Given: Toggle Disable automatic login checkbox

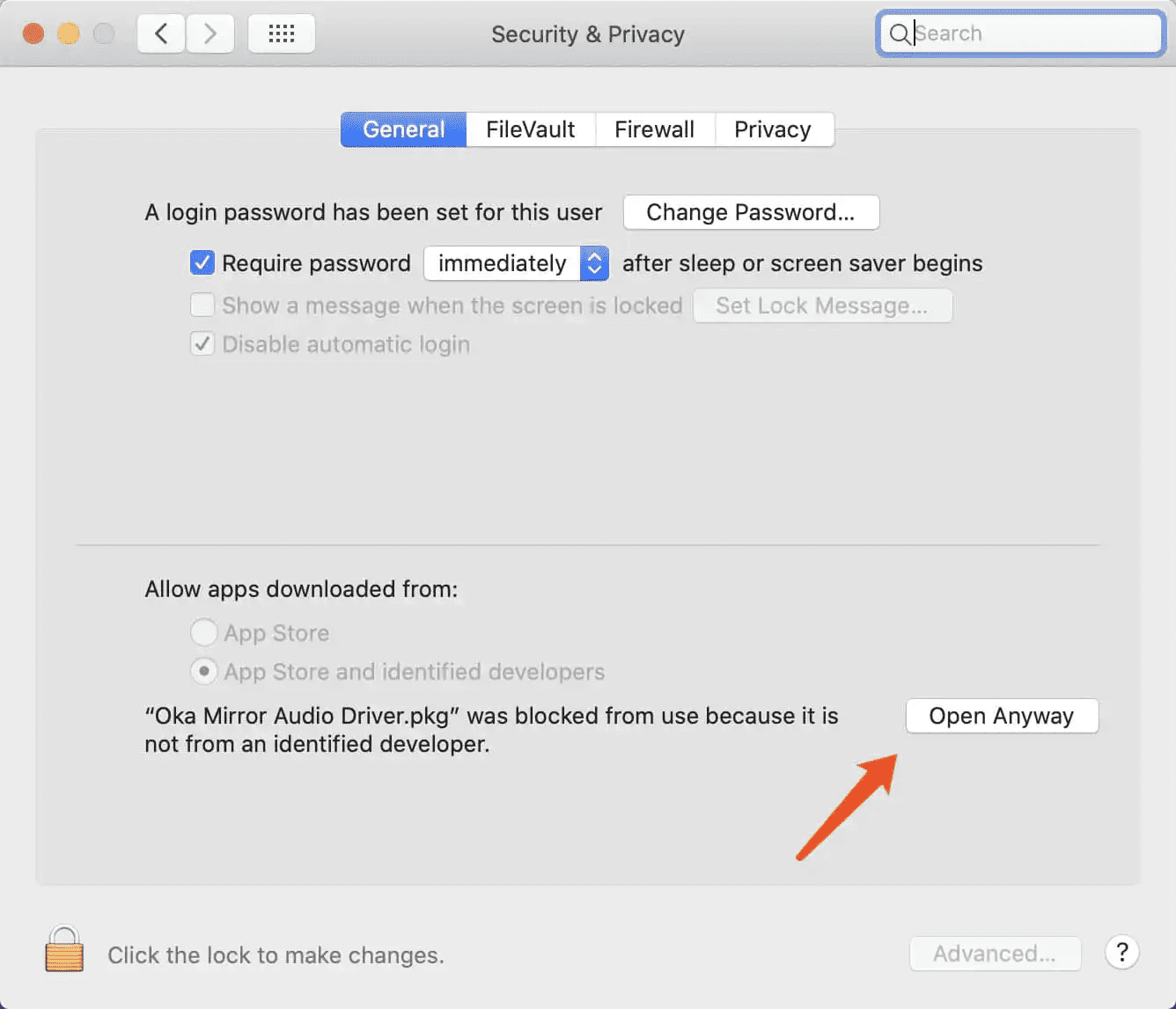Looking at the screenshot, I should pos(202,344).
